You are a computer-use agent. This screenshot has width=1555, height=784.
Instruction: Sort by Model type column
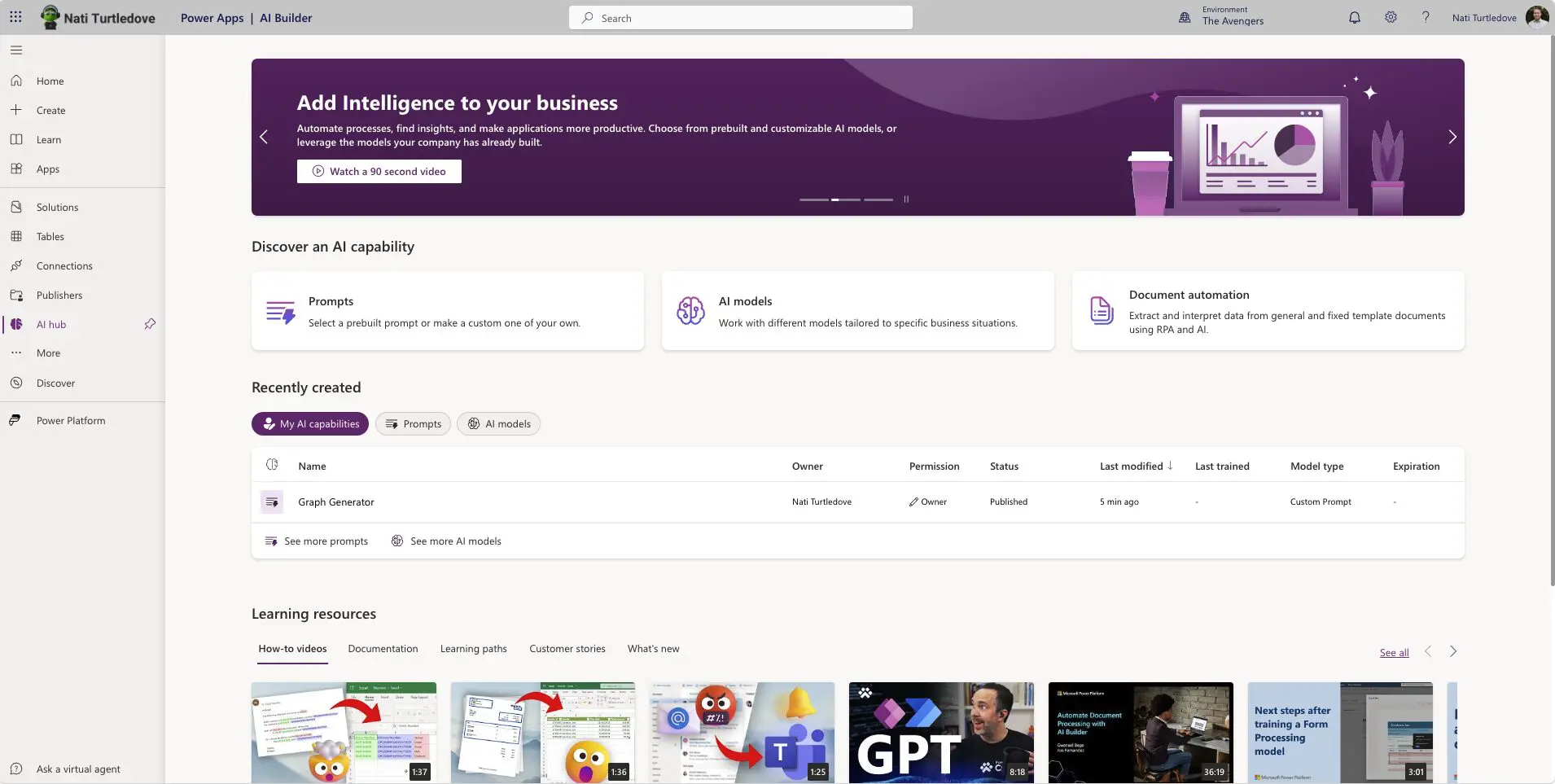pos(1317,466)
